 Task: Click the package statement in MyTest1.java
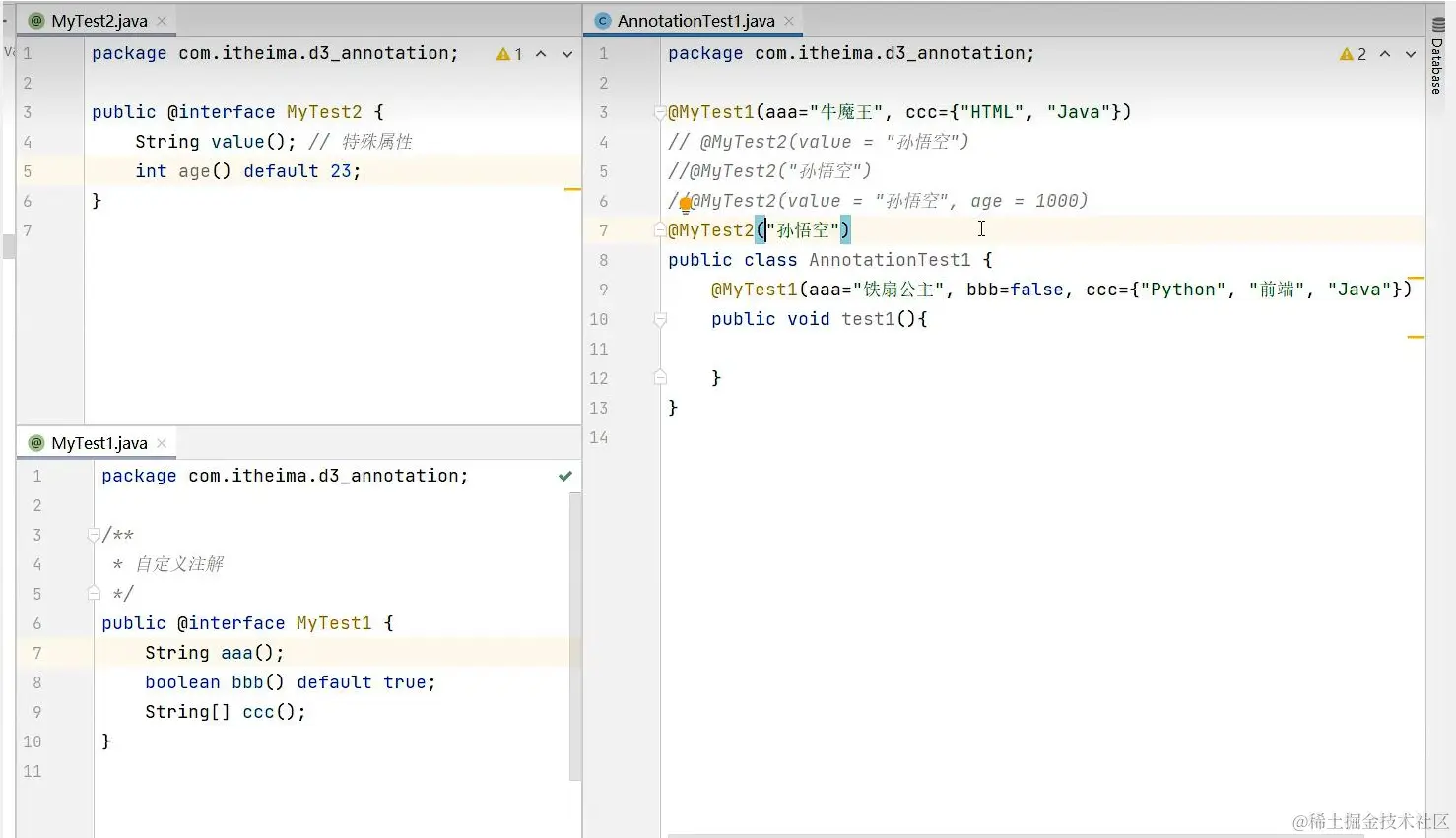[x=285, y=476]
